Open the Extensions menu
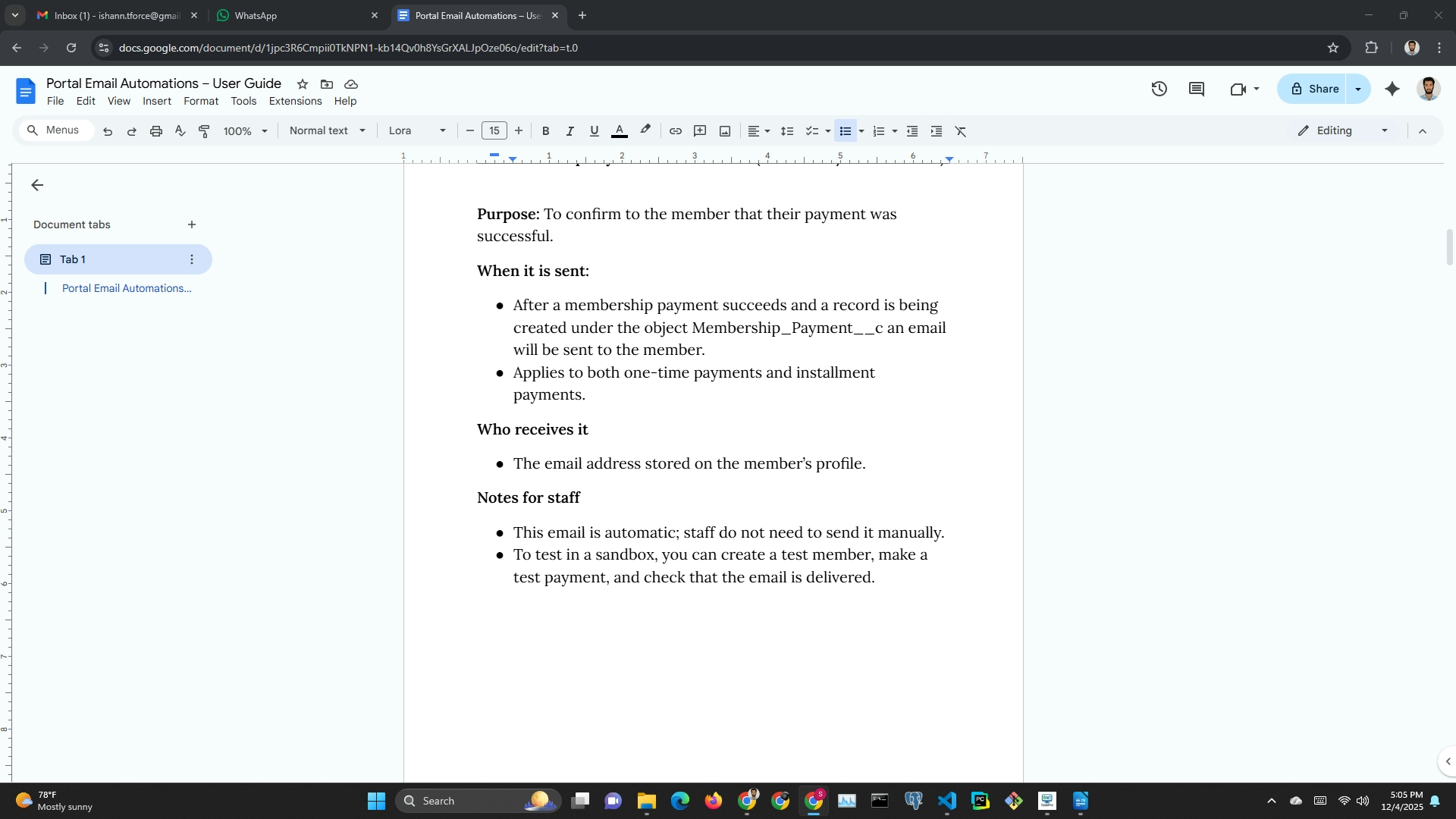Screen dimensions: 1456x819 [295, 101]
